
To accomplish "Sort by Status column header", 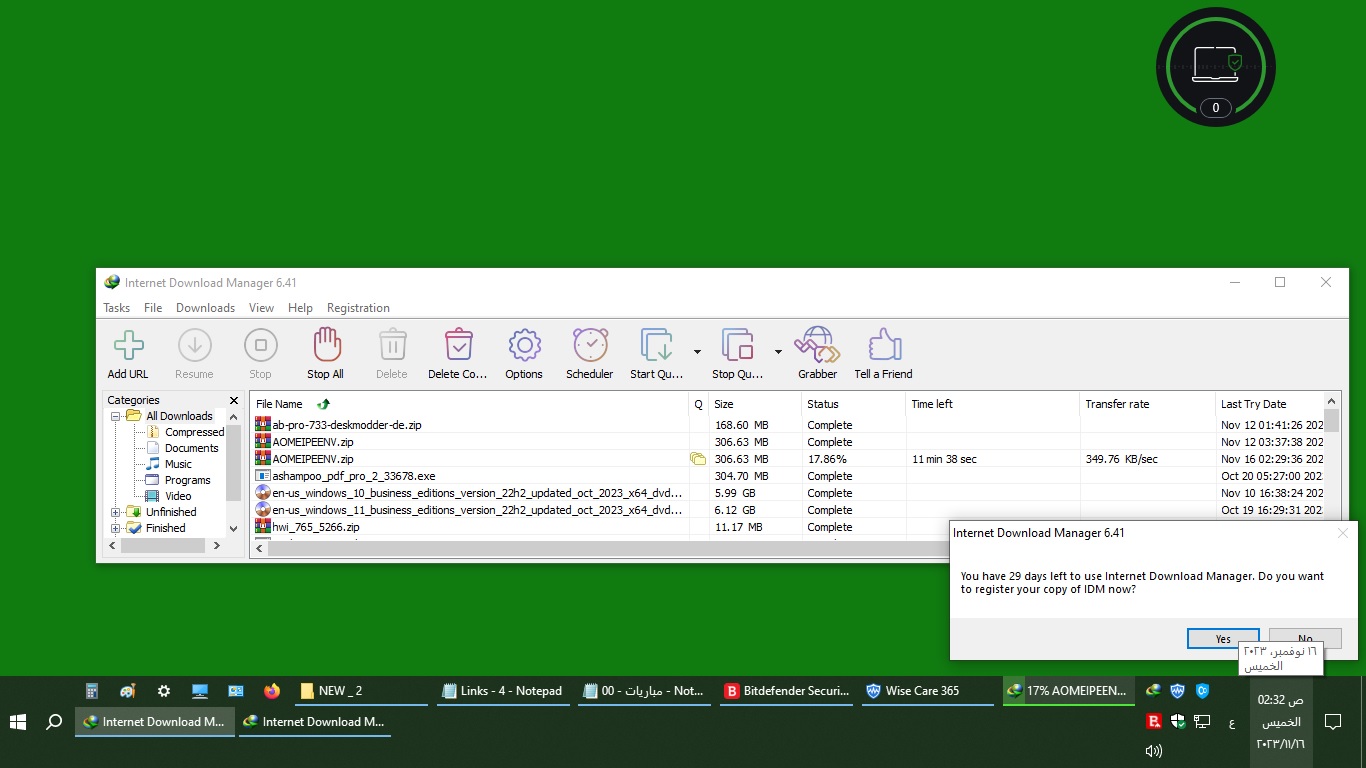I will [x=853, y=404].
